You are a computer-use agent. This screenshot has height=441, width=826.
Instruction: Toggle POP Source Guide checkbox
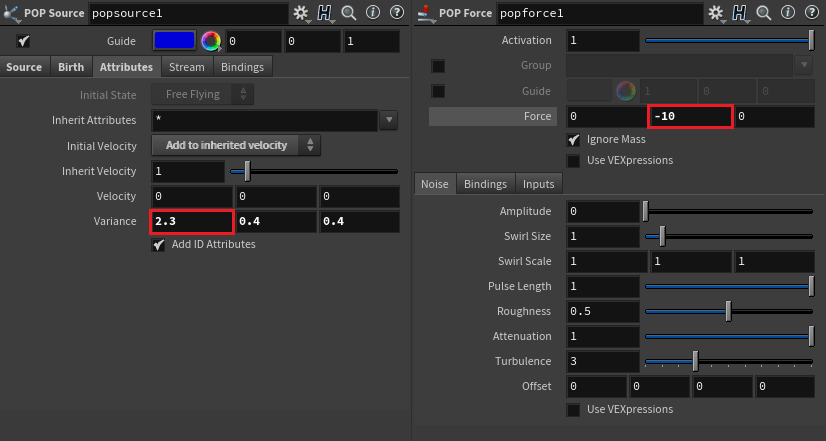[23, 41]
